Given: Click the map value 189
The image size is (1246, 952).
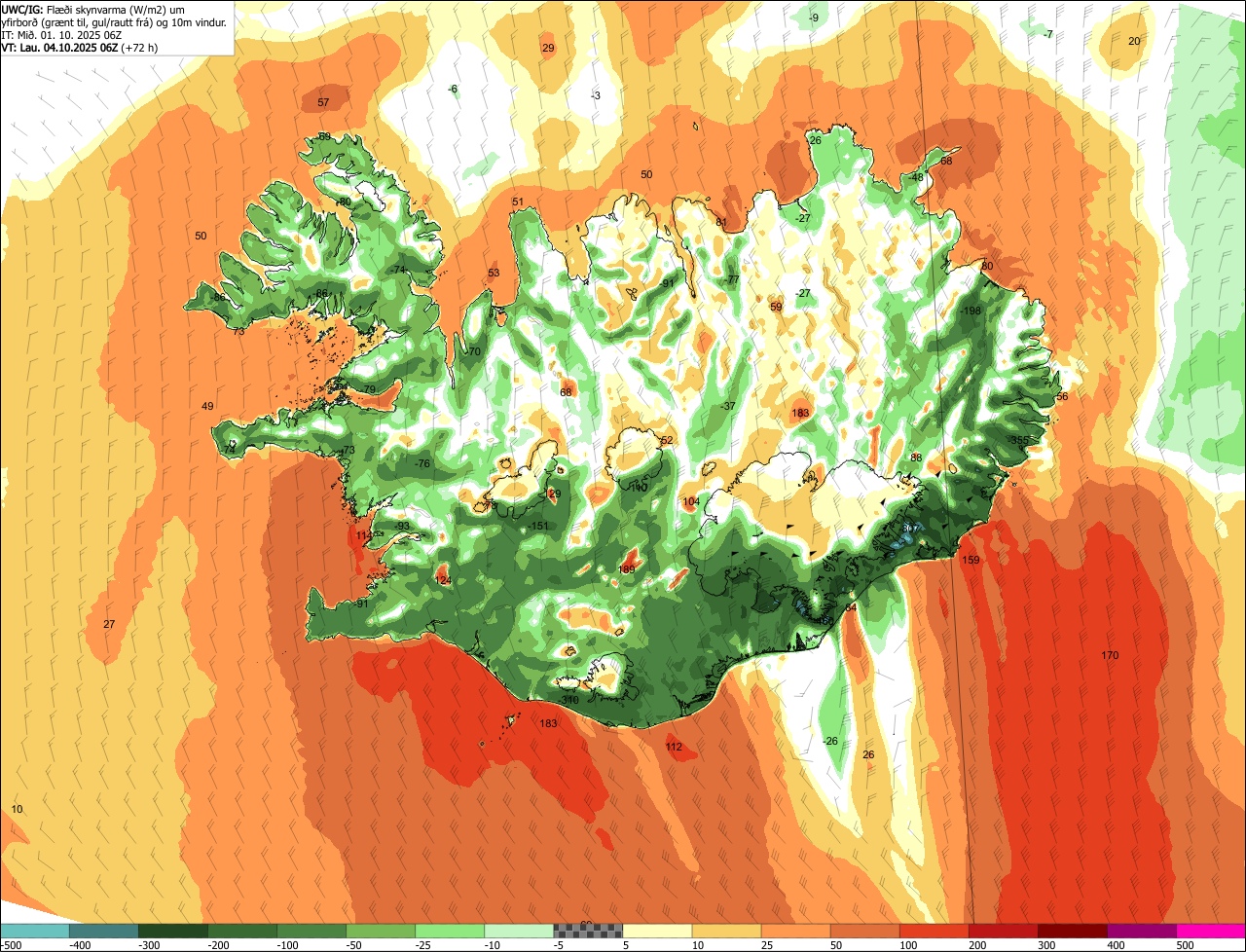Looking at the screenshot, I should tap(627, 569).
